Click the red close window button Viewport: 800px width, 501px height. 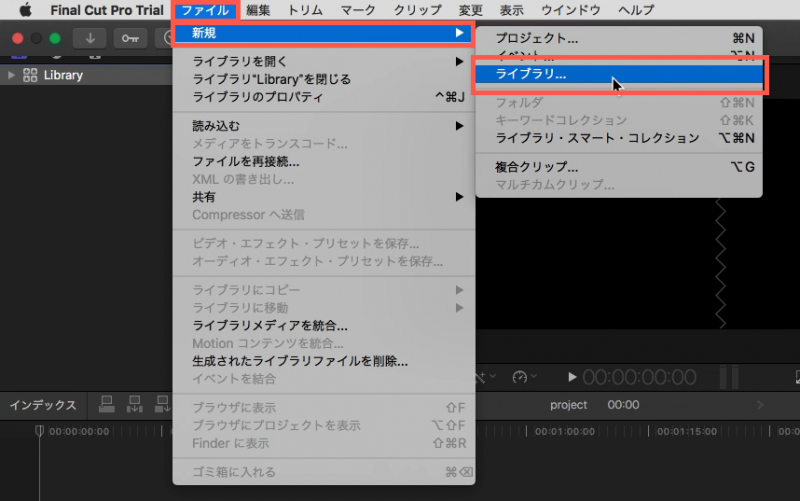pyautogui.click(x=18, y=38)
